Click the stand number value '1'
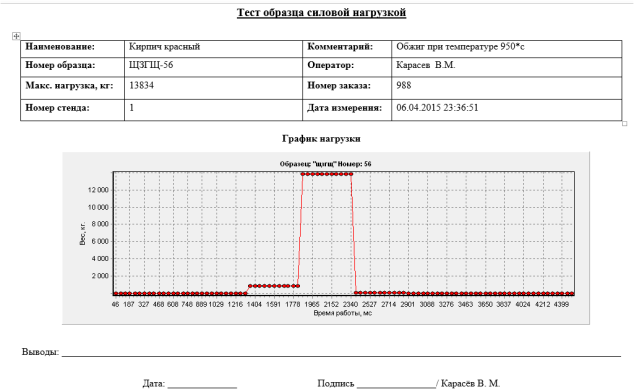The image size is (634, 392). tap(131, 108)
